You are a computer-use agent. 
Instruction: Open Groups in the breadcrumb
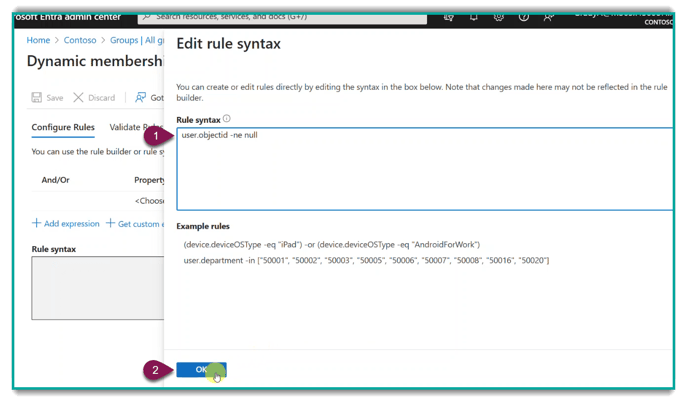pyautogui.click(x=124, y=41)
